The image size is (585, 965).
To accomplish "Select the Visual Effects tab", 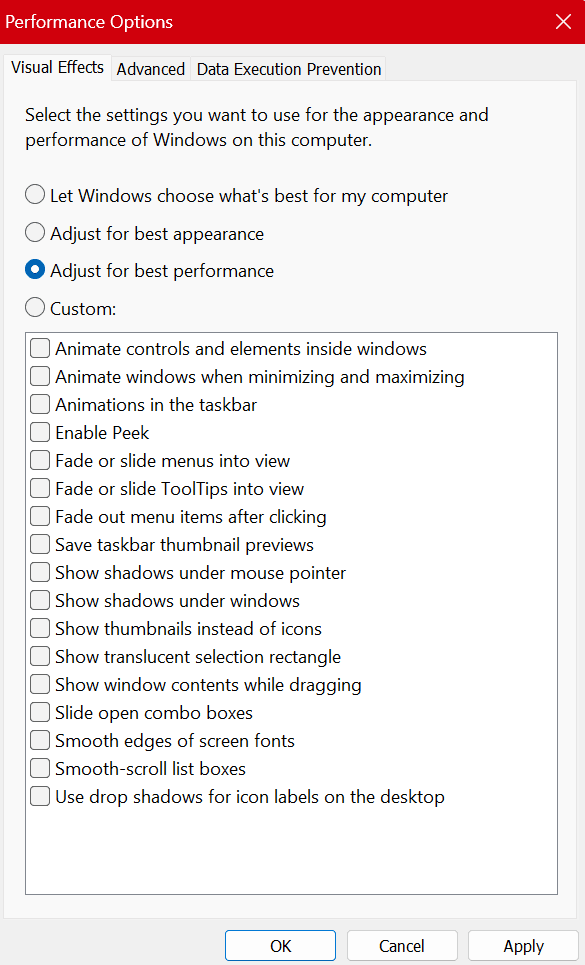I will (x=57, y=67).
